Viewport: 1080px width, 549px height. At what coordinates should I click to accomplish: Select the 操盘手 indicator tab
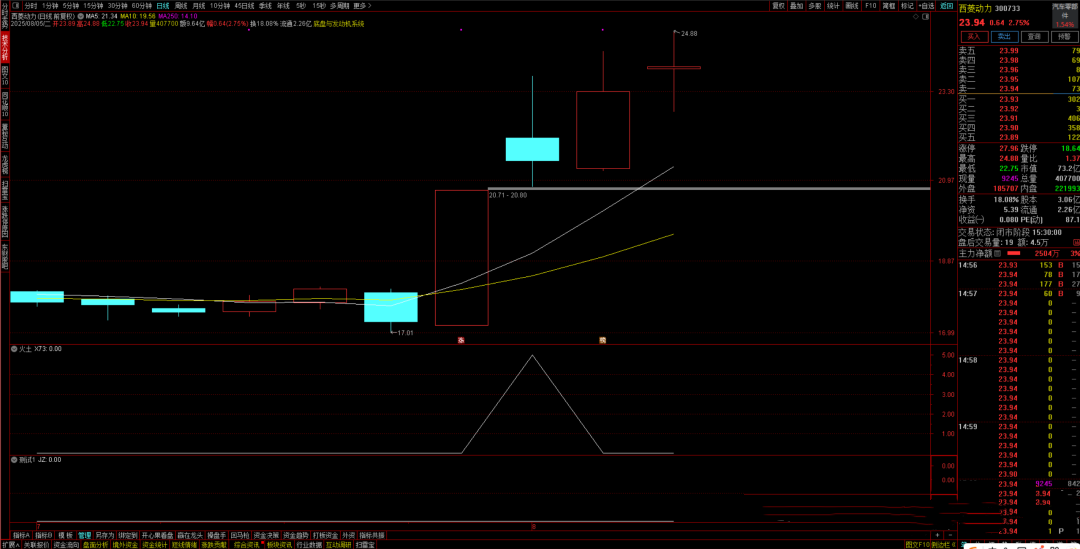[x=216, y=535]
